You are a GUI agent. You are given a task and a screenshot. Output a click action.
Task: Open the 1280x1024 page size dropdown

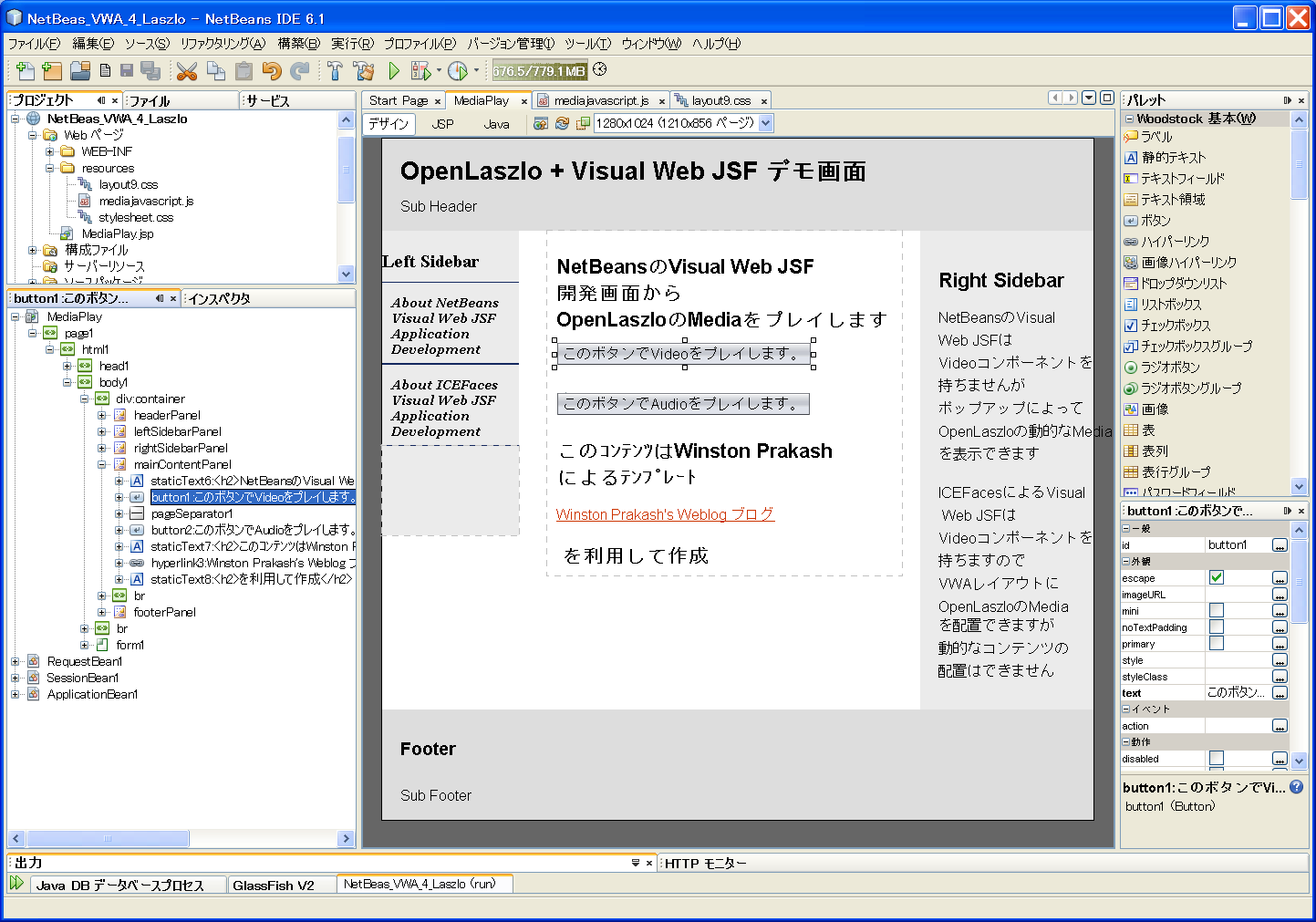point(765,123)
